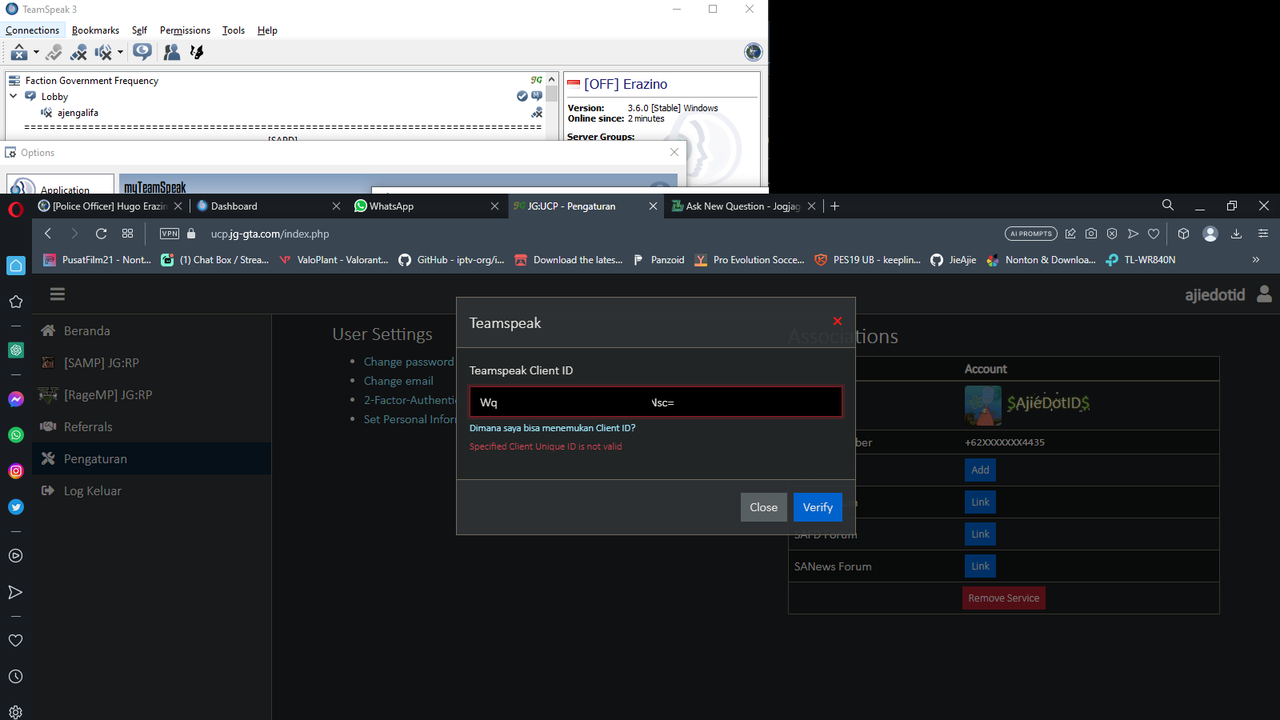Open a new browser tab

(x=835, y=206)
